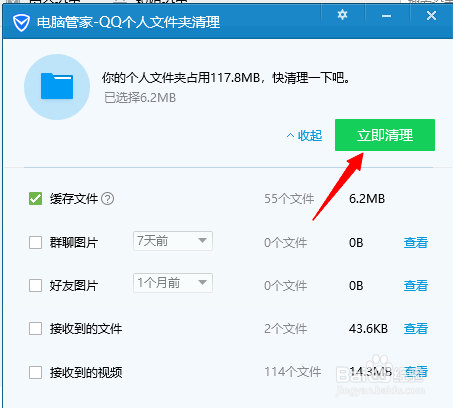
Task: Click the 114个文件 count
Action: click(293, 372)
